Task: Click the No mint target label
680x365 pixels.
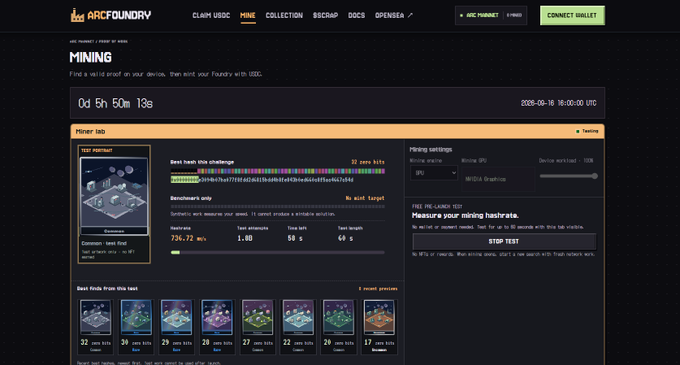Action: 365,198
